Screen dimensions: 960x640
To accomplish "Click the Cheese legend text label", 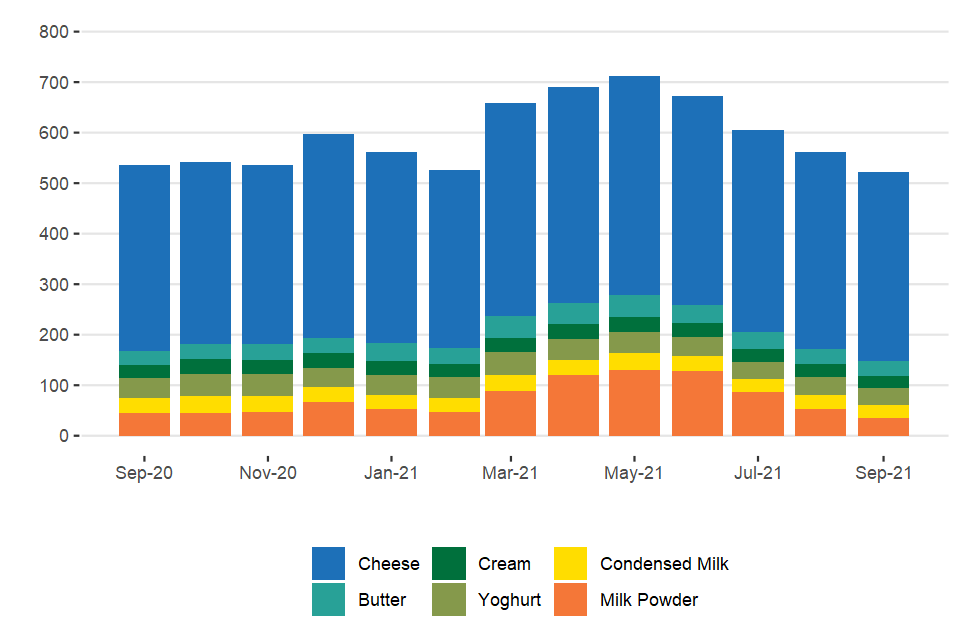I will (388, 564).
